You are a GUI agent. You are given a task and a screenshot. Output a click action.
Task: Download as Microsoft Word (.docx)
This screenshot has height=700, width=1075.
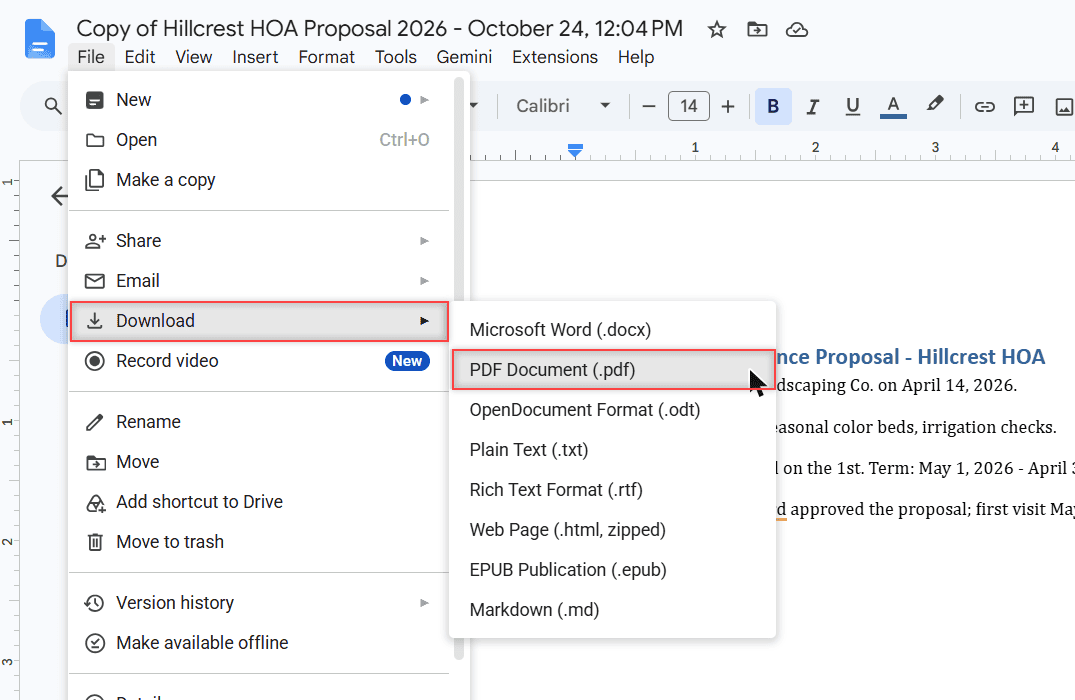613,330
